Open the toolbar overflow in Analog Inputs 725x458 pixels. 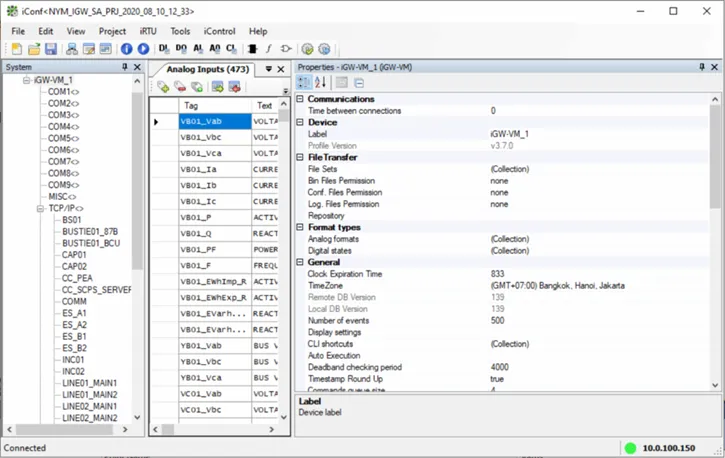286,91
